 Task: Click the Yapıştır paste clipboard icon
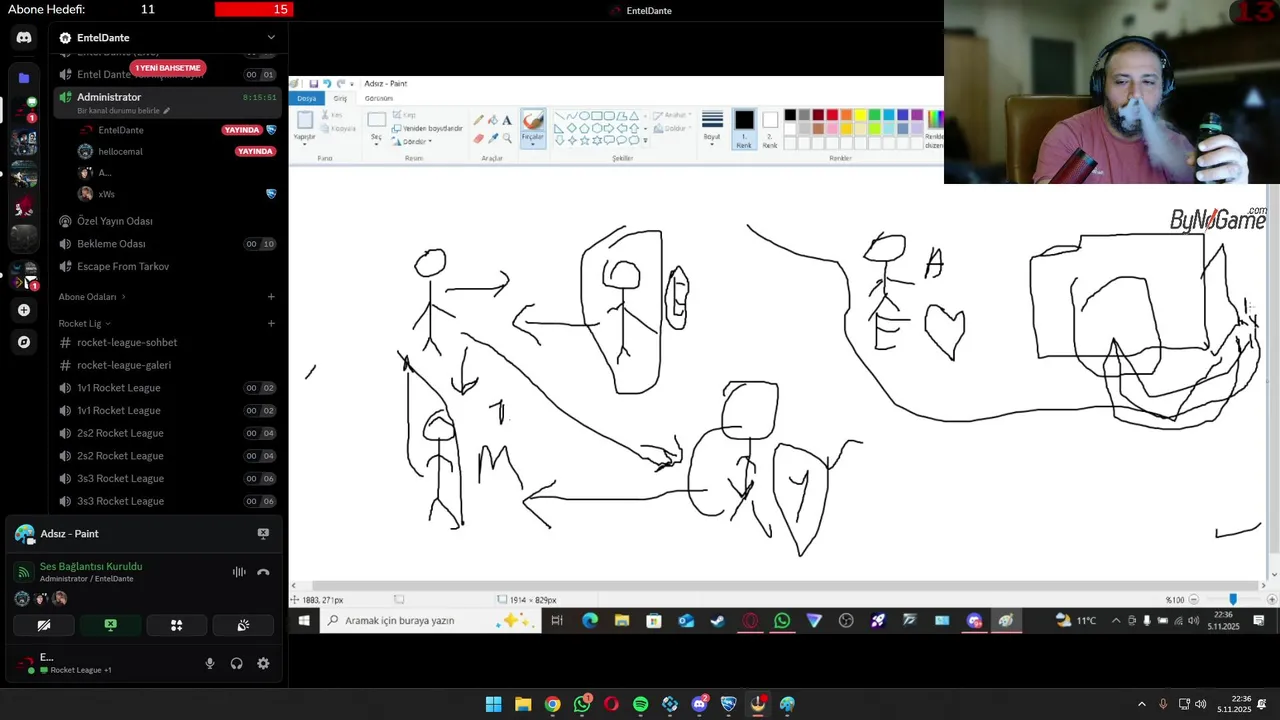point(305,121)
